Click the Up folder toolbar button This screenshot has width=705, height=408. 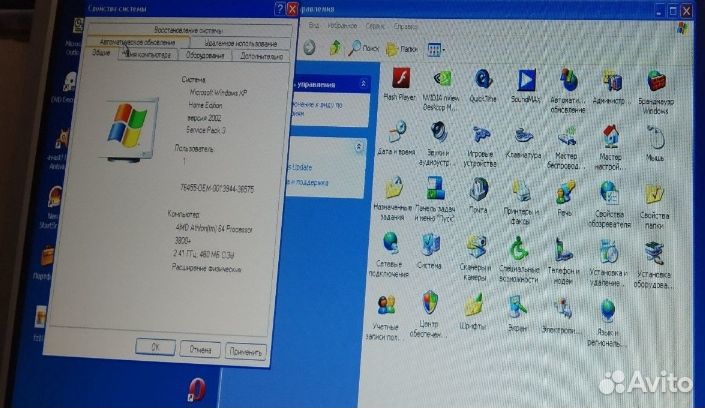tap(335, 47)
